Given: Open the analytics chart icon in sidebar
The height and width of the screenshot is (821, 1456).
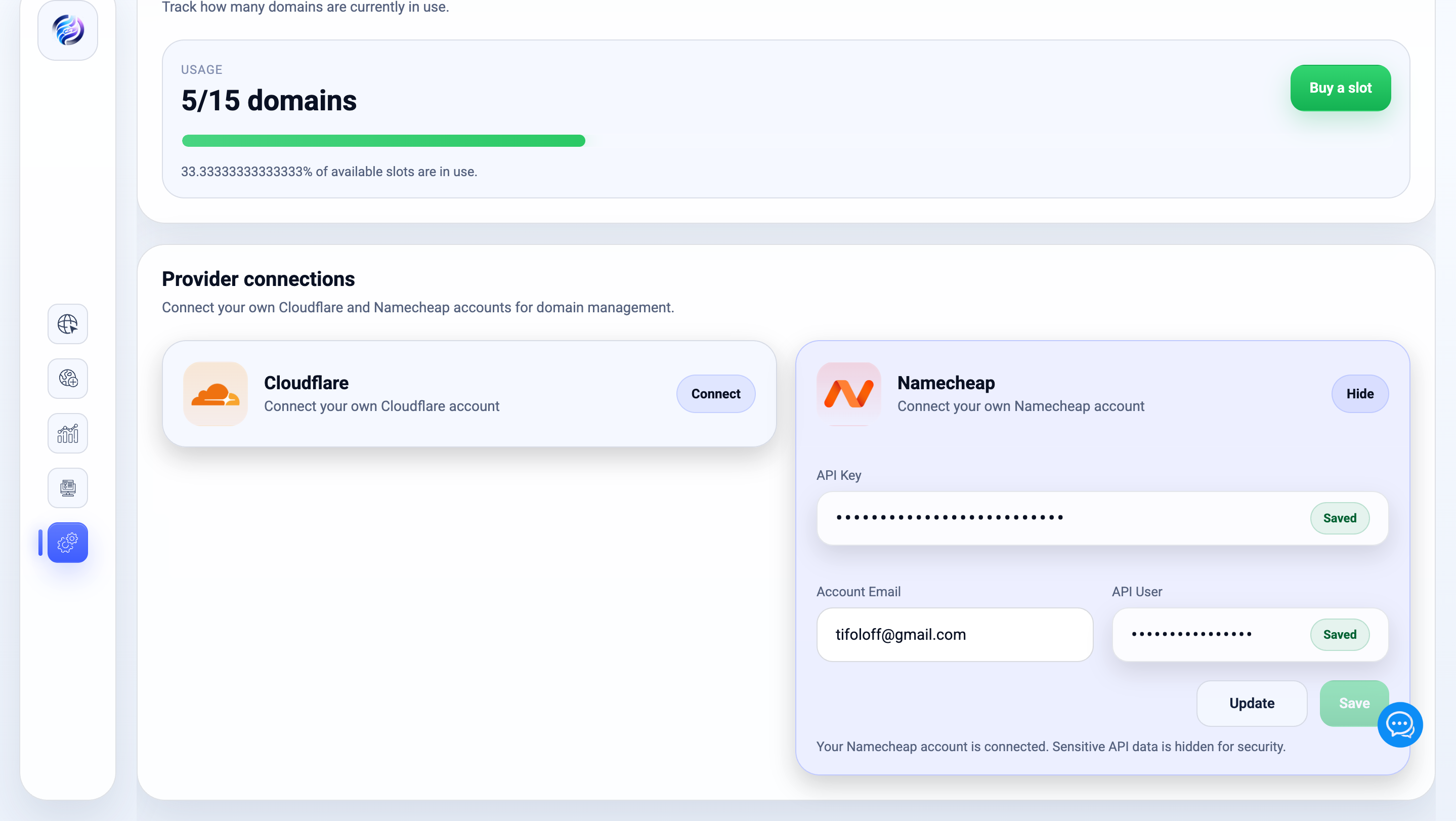Looking at the screenshot, I should tap(67, 433).
